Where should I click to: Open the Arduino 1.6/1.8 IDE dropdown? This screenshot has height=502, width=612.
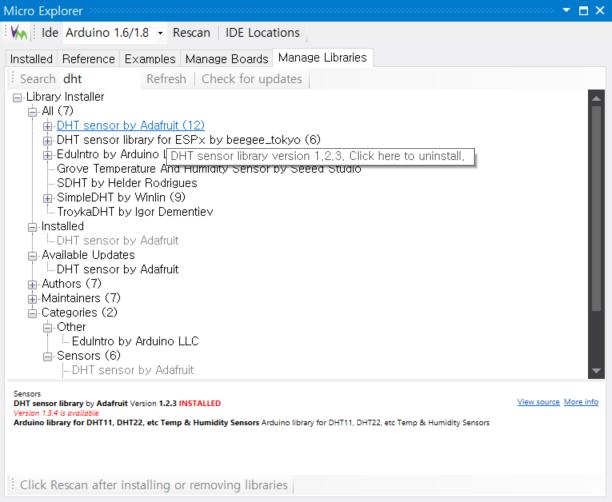pyautogui.click(x=160, y=33)
